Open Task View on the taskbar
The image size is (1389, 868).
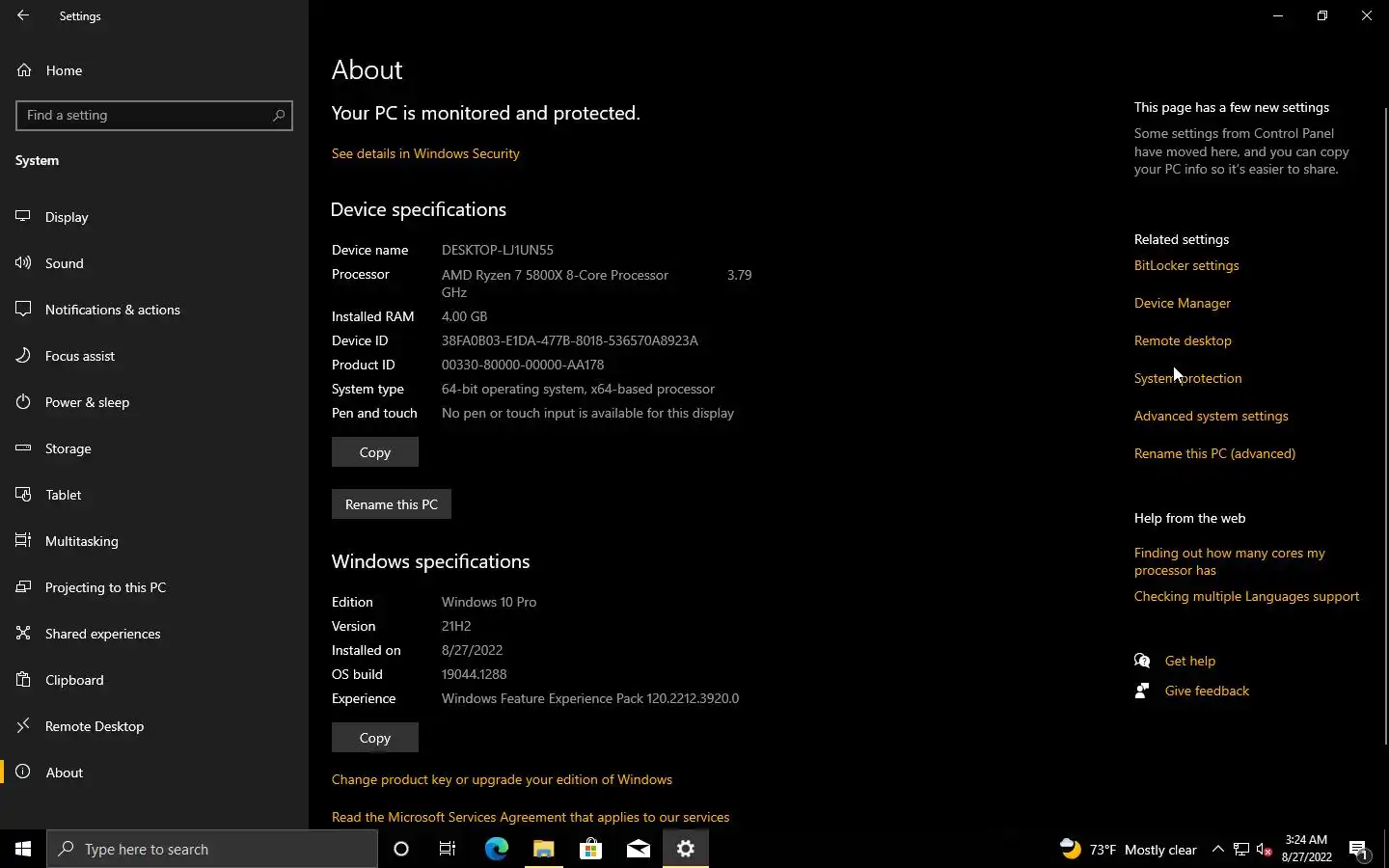448,849
